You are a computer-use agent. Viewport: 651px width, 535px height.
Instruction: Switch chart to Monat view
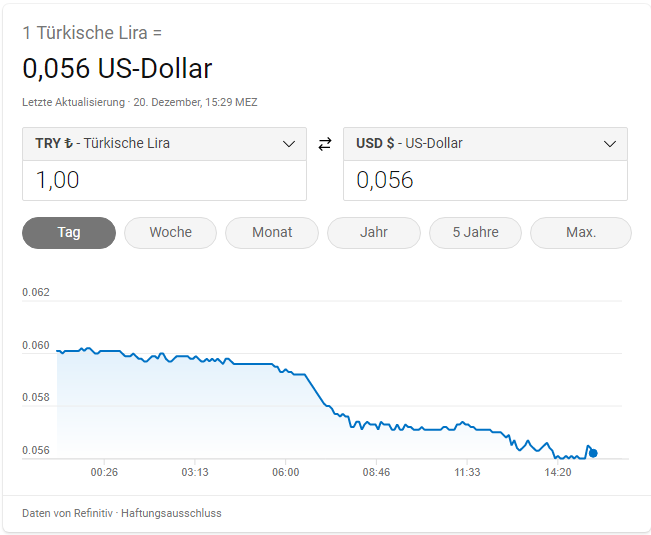[272, 232]
